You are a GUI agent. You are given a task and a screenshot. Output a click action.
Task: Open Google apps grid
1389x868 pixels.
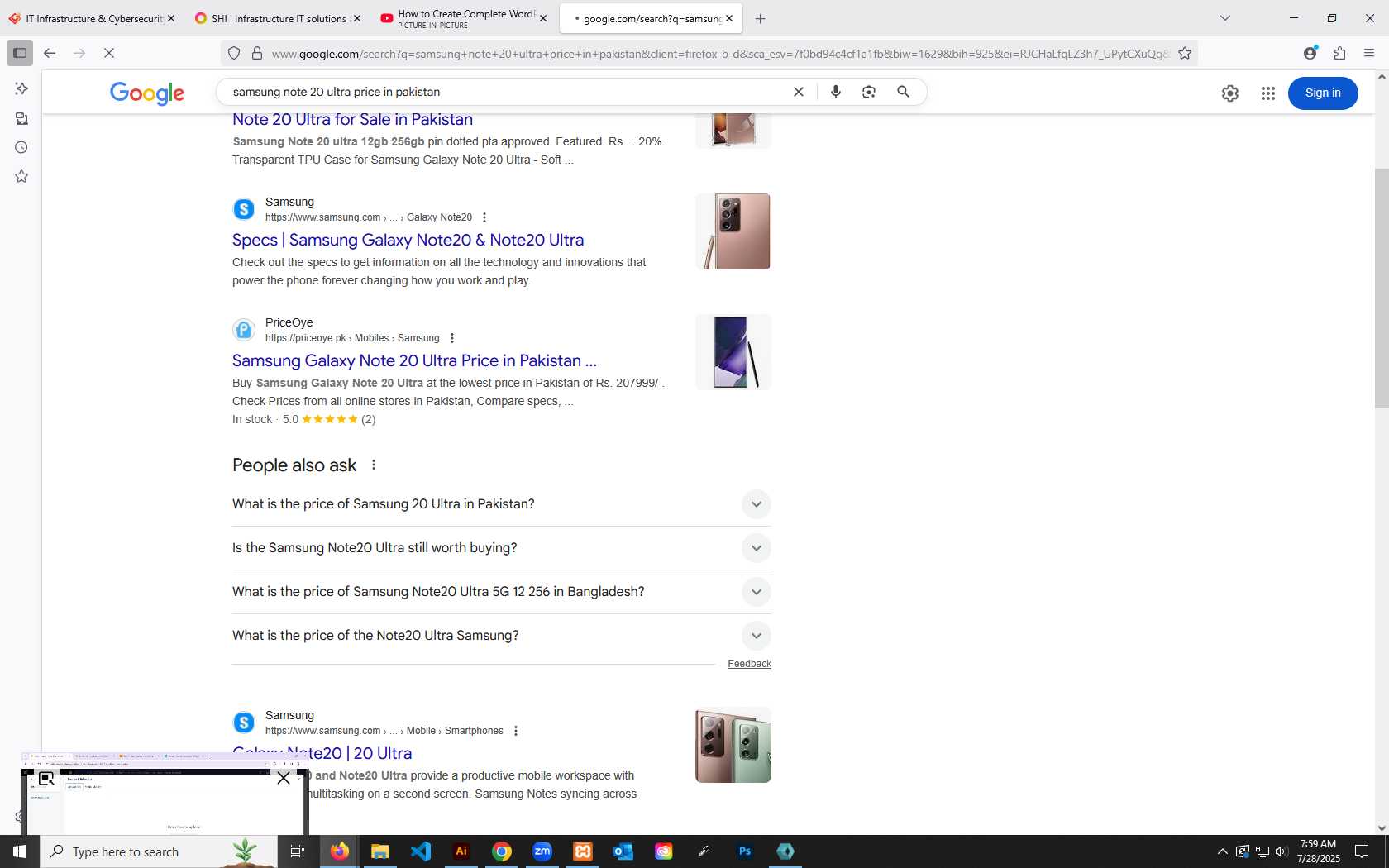[1268, 93]
